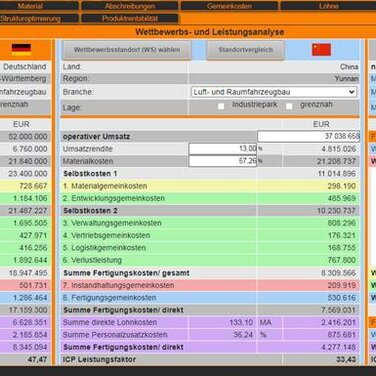Viewport: 376px width, 376px height.
Task: Open the Abschreibungen tab
Action: tap(130, 6)
